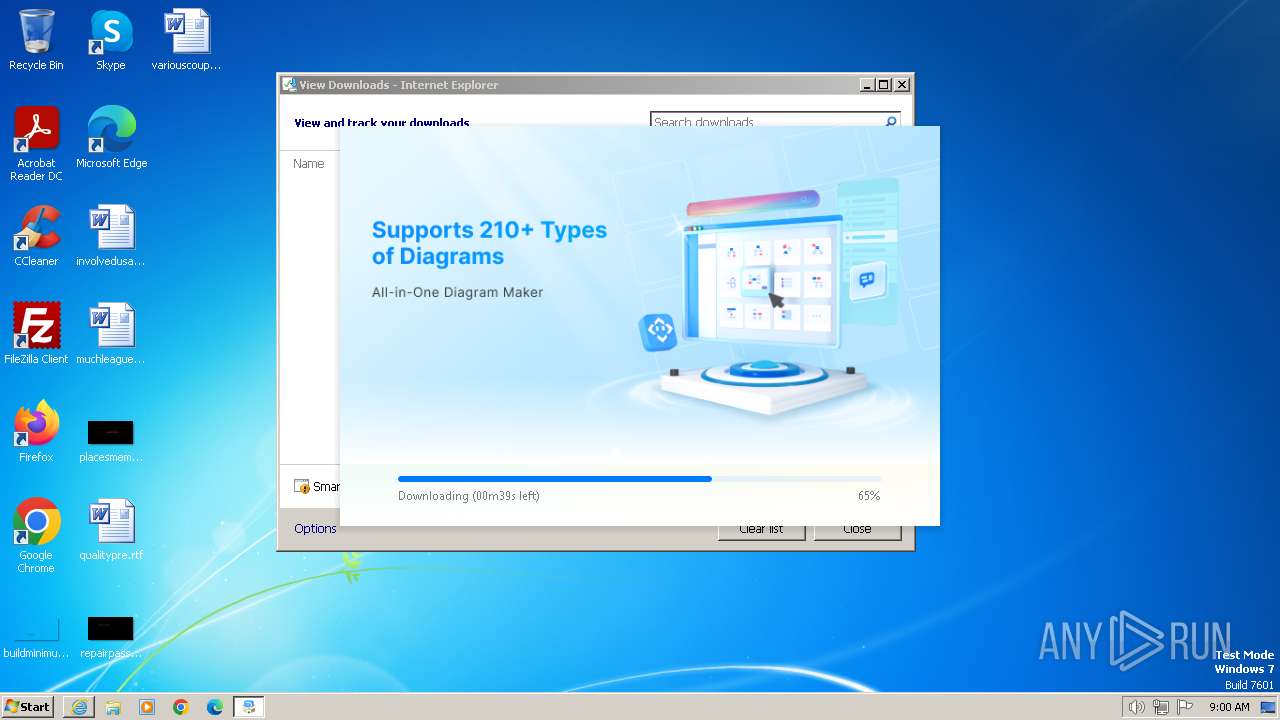1280x720 pixels.
Task: Open Chrome from the taskbar
Action: (181, 707)
